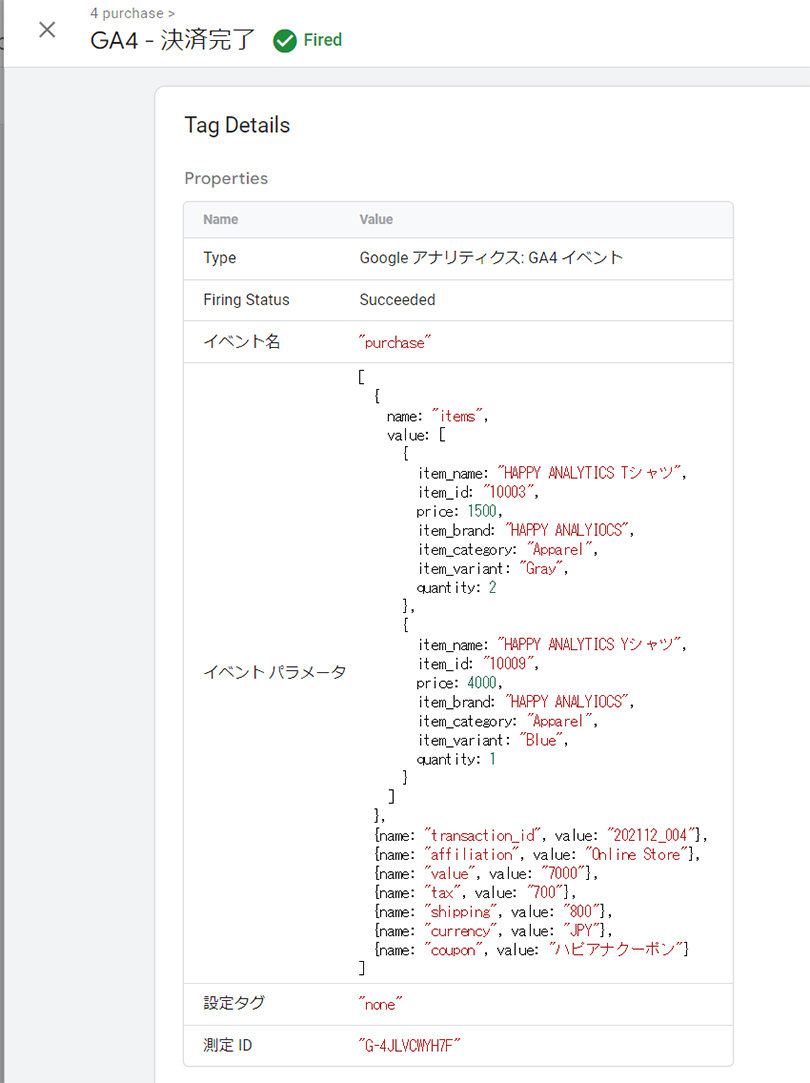Click affiliation "Online Store" line

coord(537,854)
